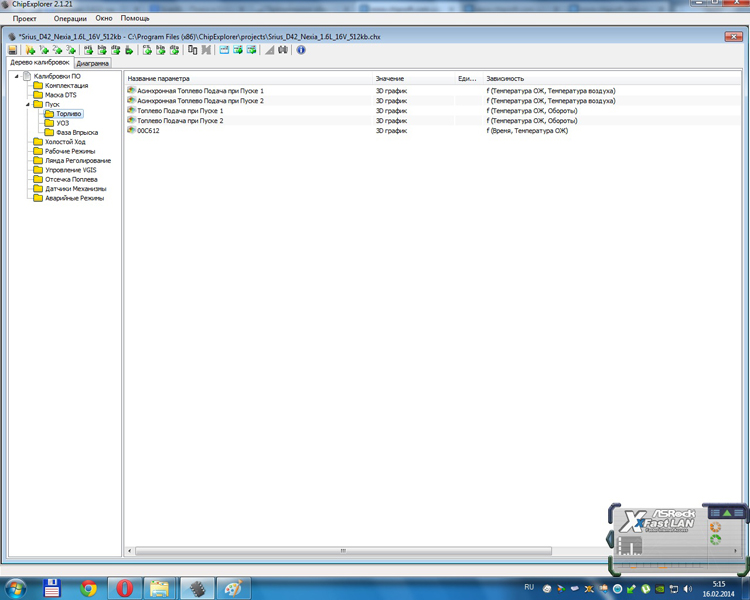Open the Помощь menu
This screenshot has height=600, width=750.
(x=135, y=18)
